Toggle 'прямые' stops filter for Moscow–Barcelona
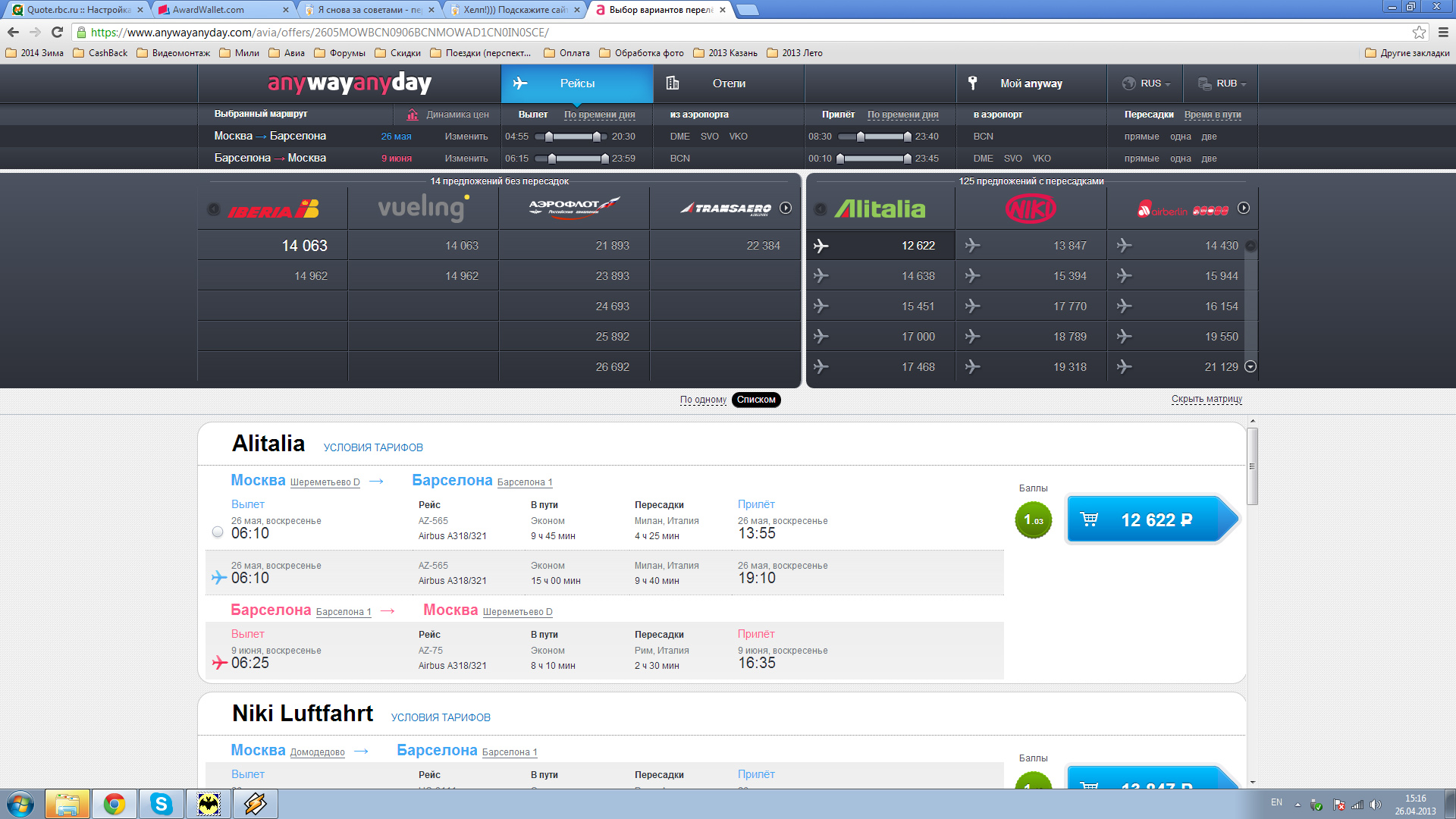 (1141, 136)
